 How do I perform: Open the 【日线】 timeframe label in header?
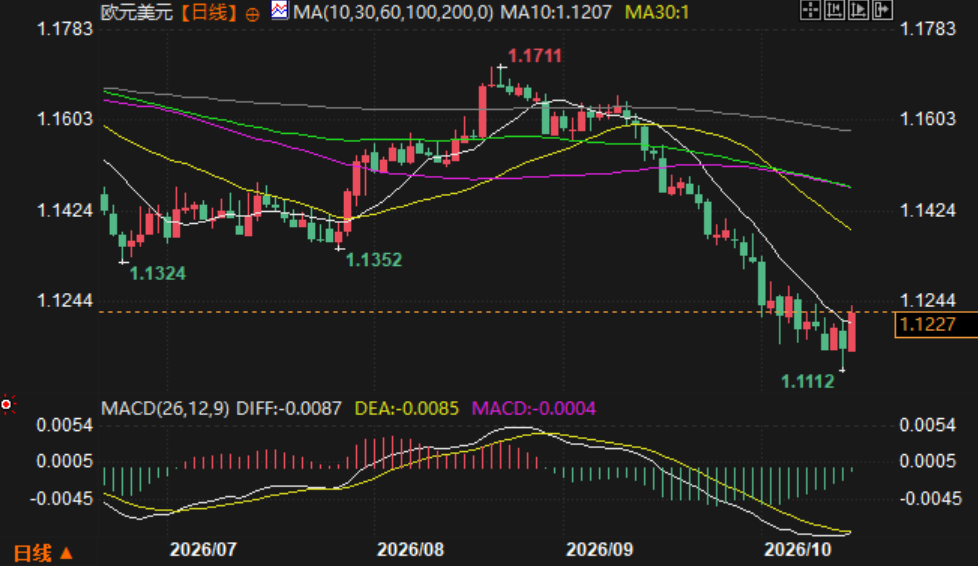click(209, 12)
